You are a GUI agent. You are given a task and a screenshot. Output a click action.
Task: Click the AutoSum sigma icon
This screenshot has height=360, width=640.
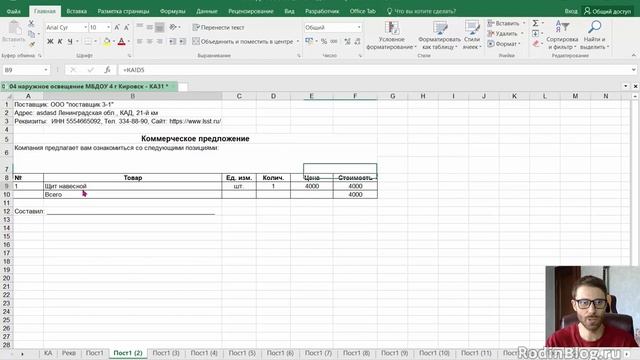pos(535,23)
